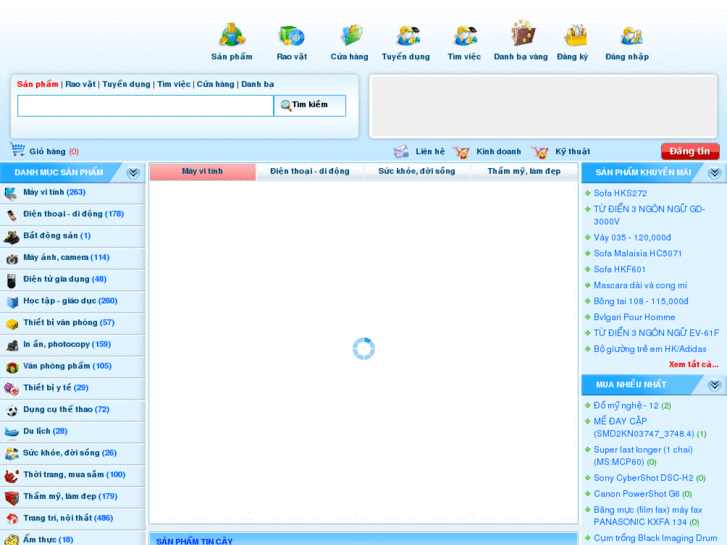This screenshot has height=545, width=727.
Task: Open the Danh bạ vàng directory icon
Action: click(523, 34)
